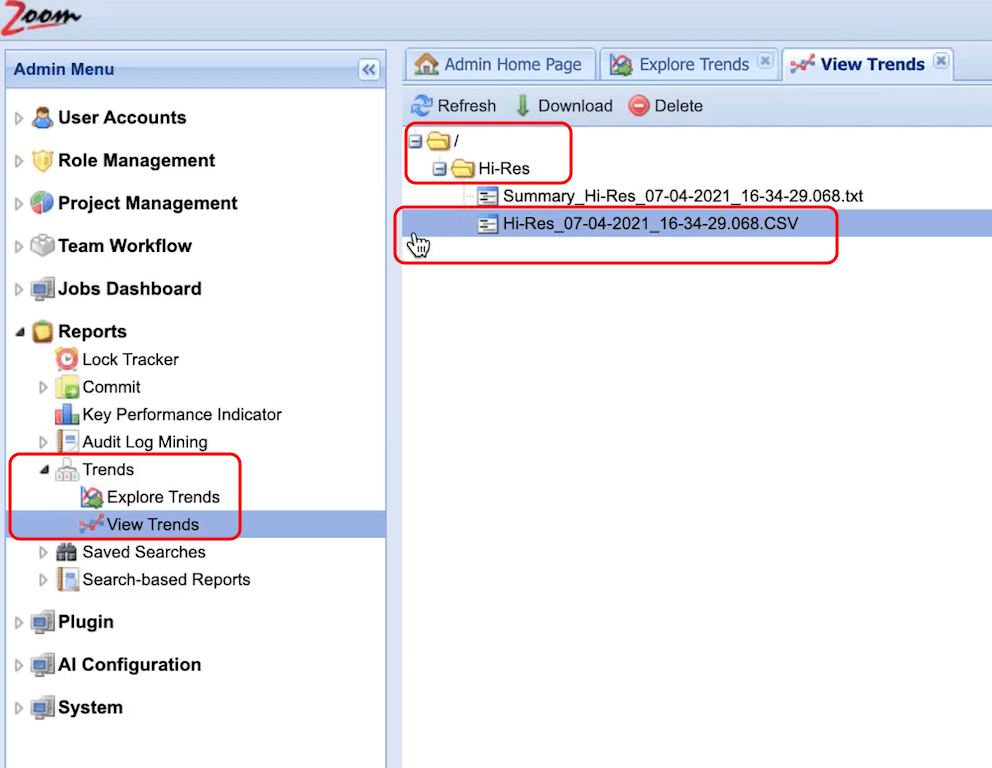This screenshot has width=992, height=768.
Task: Expand the Audit Log Mining node
Action: pos(43,442)
